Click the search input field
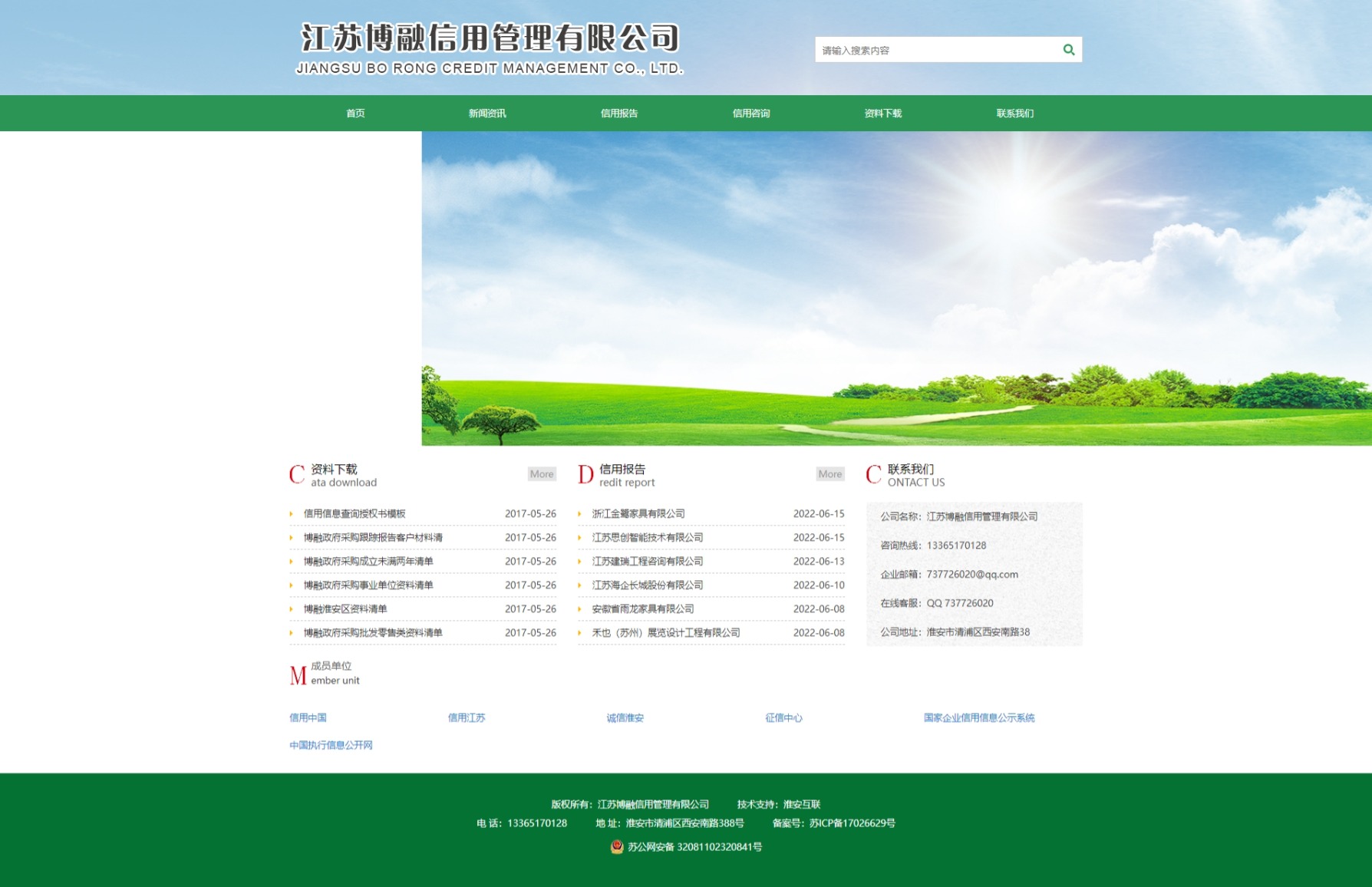 point(935,50)
